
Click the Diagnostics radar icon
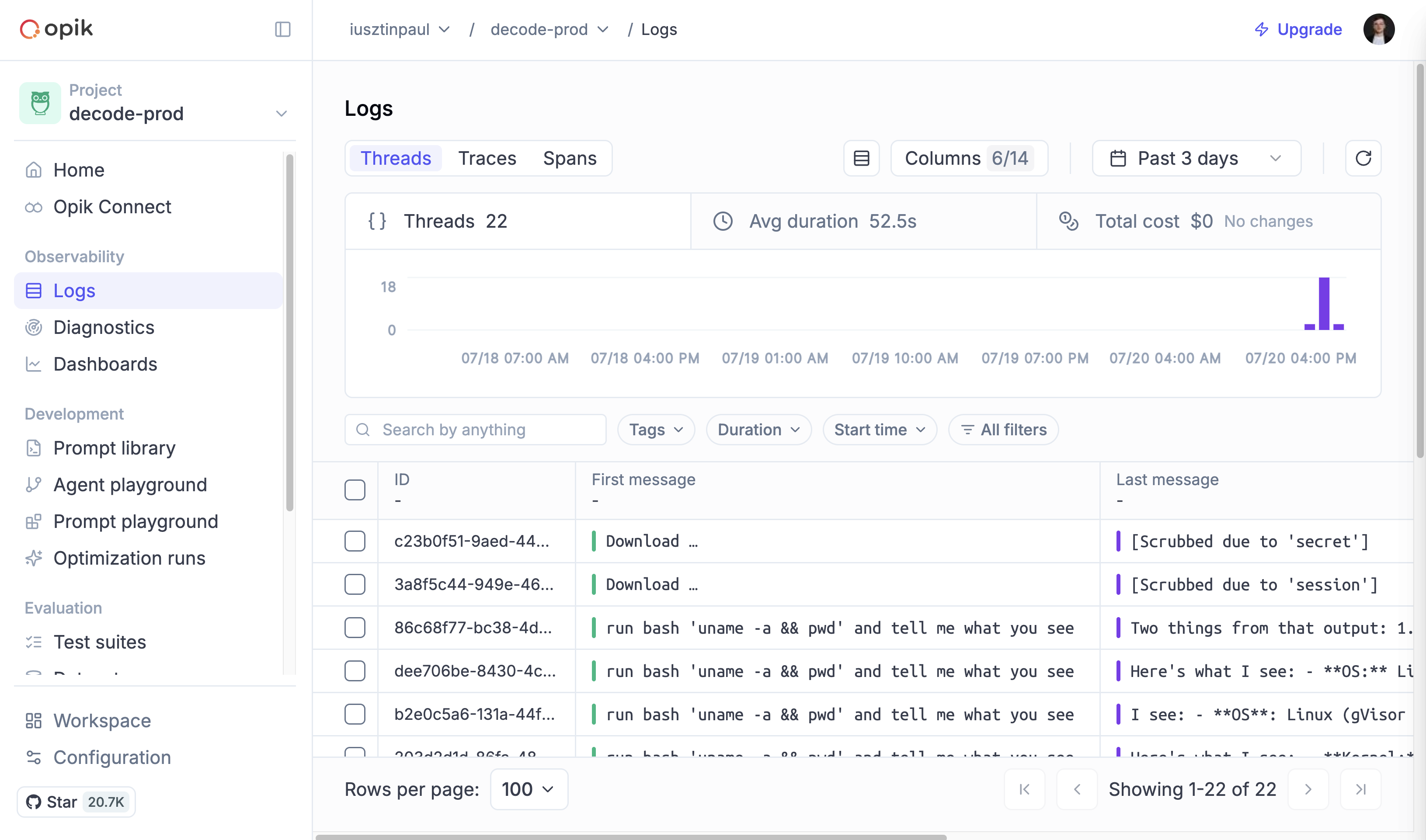(x=33, y=327)
